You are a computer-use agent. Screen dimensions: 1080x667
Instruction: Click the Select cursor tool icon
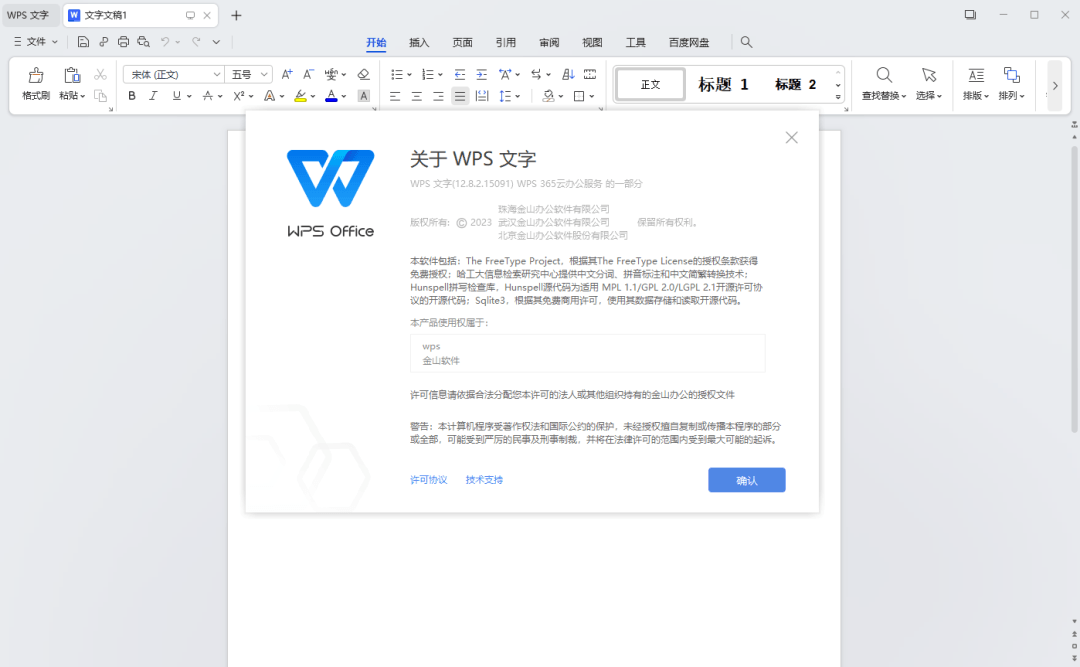(x=929, y=74)
